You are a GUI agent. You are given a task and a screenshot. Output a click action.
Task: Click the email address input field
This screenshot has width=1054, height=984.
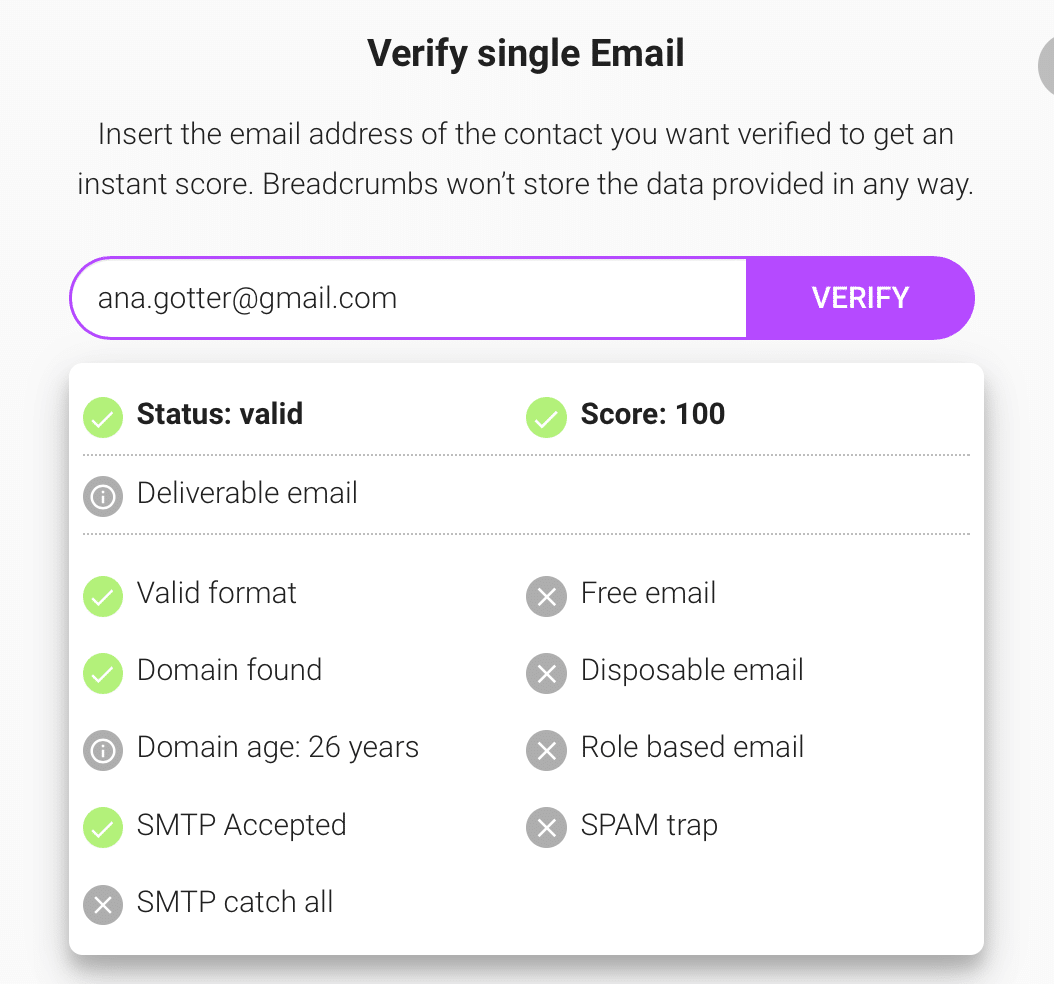[409, 298]
